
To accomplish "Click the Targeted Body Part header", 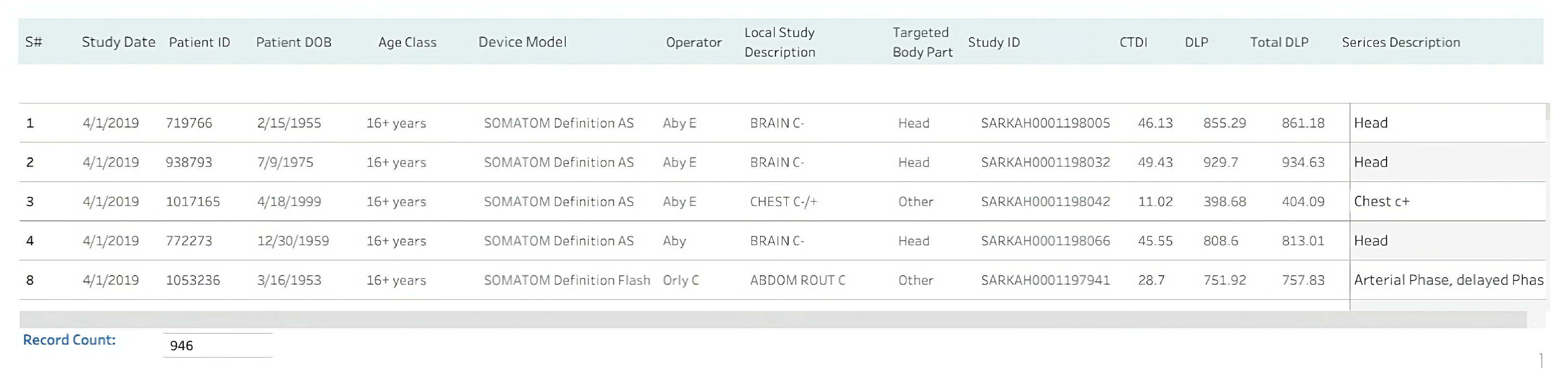I will [x=922, y=42].
